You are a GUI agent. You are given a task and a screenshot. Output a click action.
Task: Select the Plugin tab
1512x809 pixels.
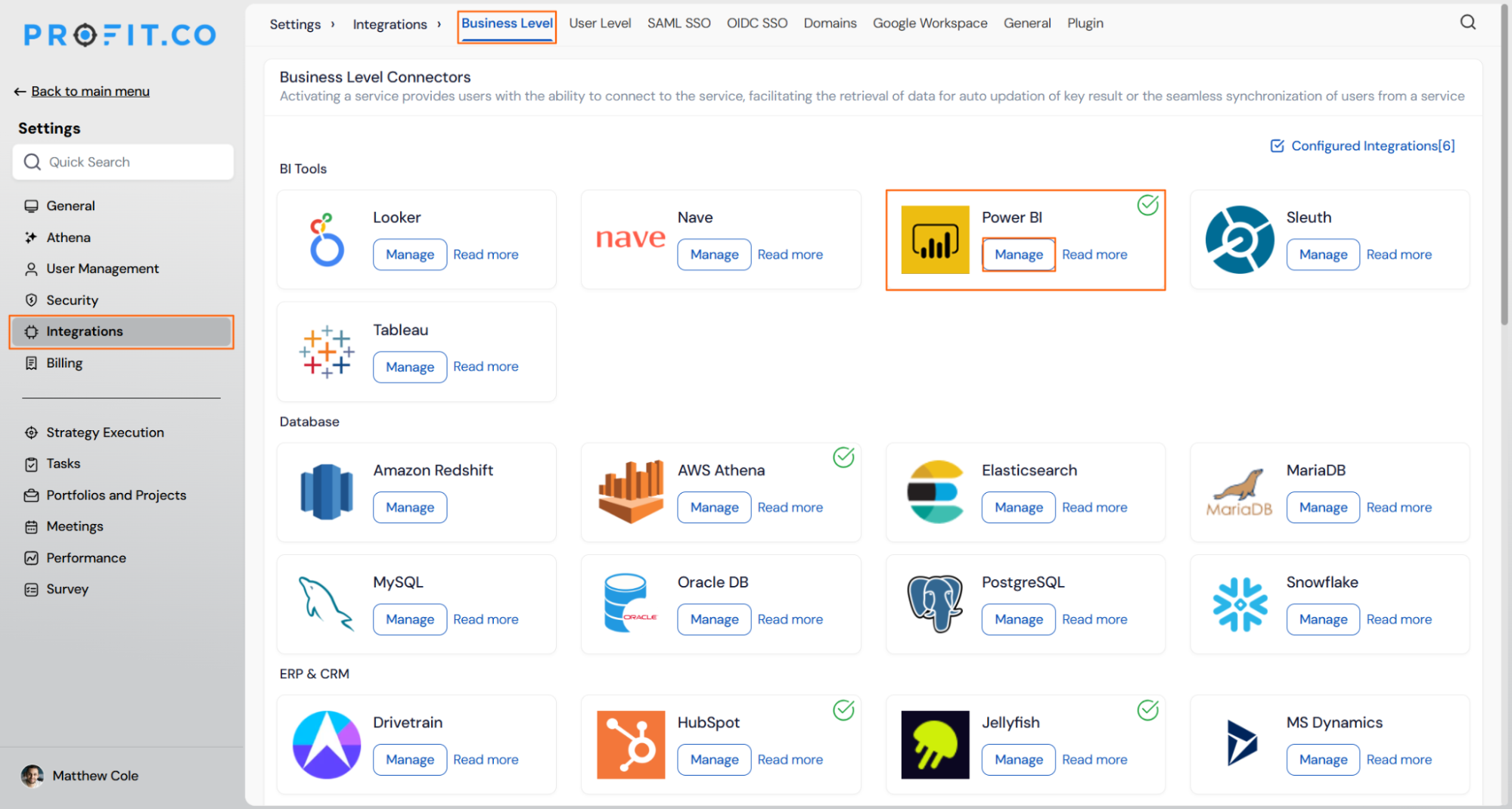coord(1085,23)
